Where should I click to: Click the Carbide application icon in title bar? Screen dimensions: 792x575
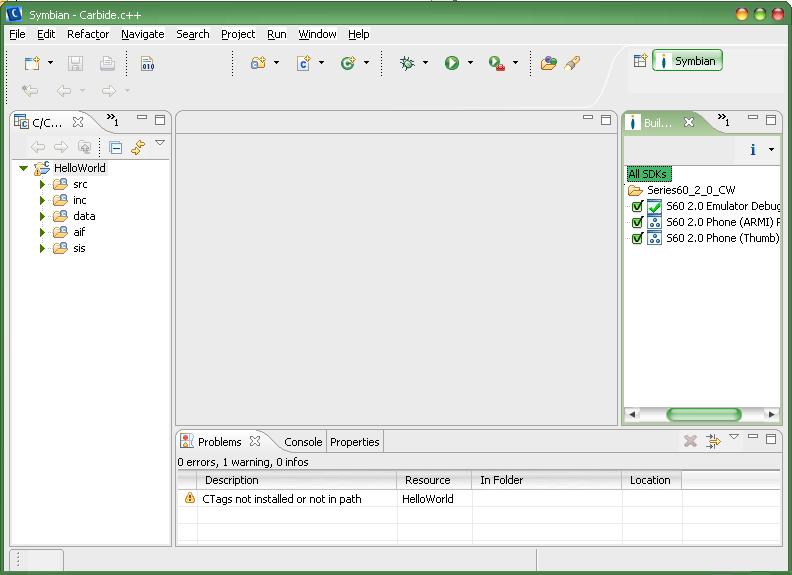pyautogui.click(x=14, y=14)
